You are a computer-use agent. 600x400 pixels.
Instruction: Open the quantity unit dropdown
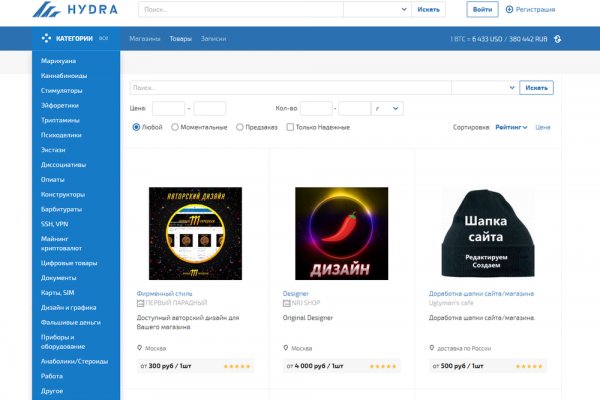(387, 108)
